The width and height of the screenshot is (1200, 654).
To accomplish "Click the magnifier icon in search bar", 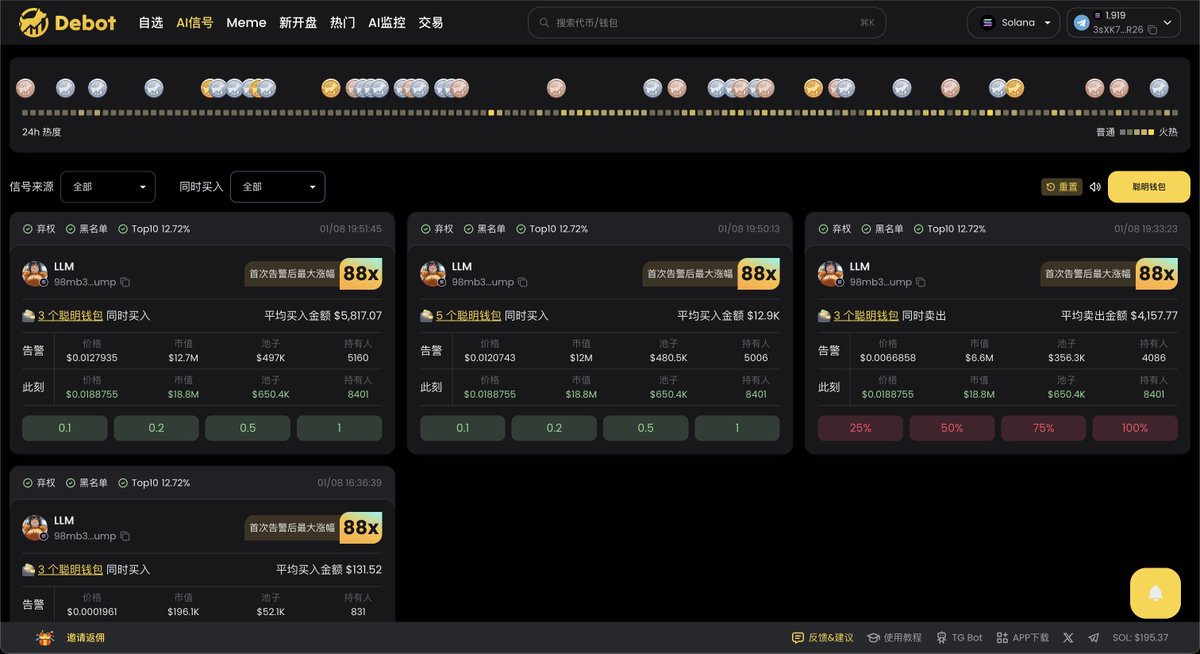I will (x=544, y=22).
